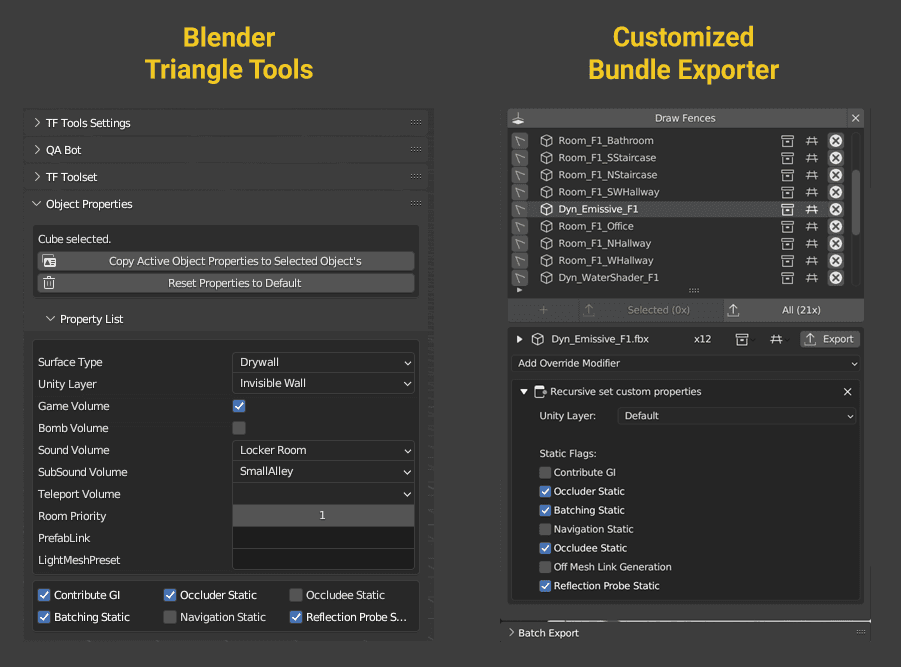Open the Add Override Modifier dropdown
The image size is (901, 667).
(x=685, y=364)
